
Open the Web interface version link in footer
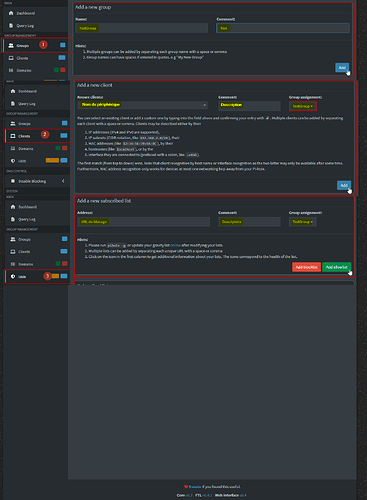coord(243,495)
